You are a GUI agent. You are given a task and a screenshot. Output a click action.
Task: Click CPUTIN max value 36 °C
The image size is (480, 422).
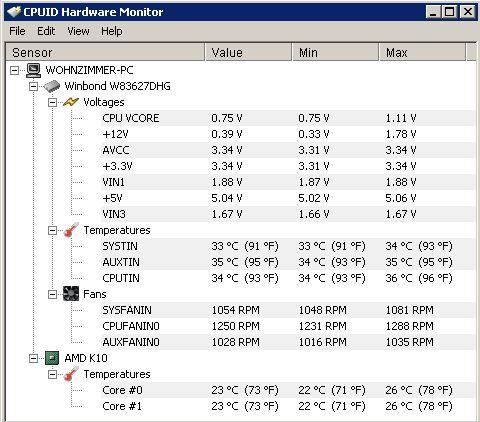click(x=419, y=278)
